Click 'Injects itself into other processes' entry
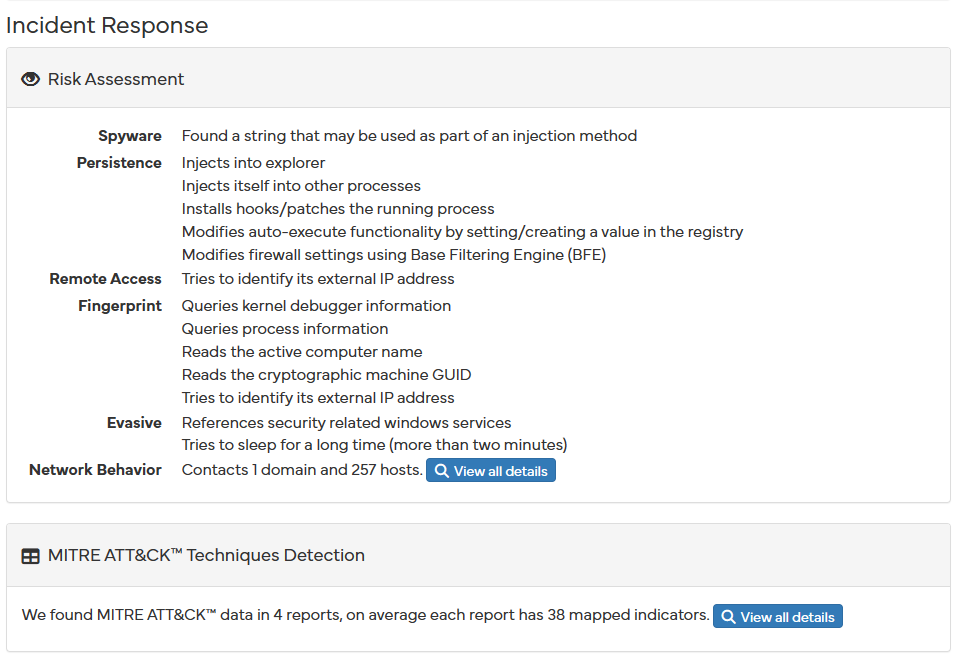 (301, 186)
